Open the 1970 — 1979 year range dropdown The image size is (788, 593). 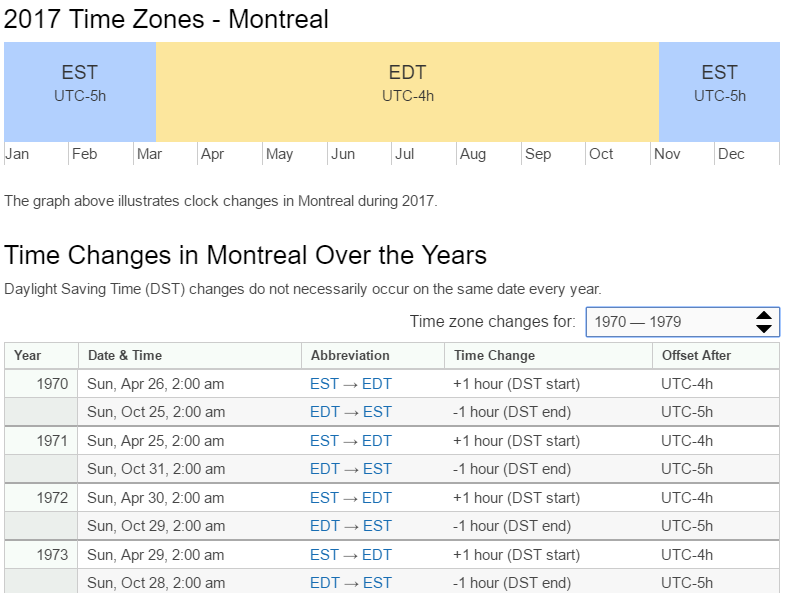(x=668, y=322)
